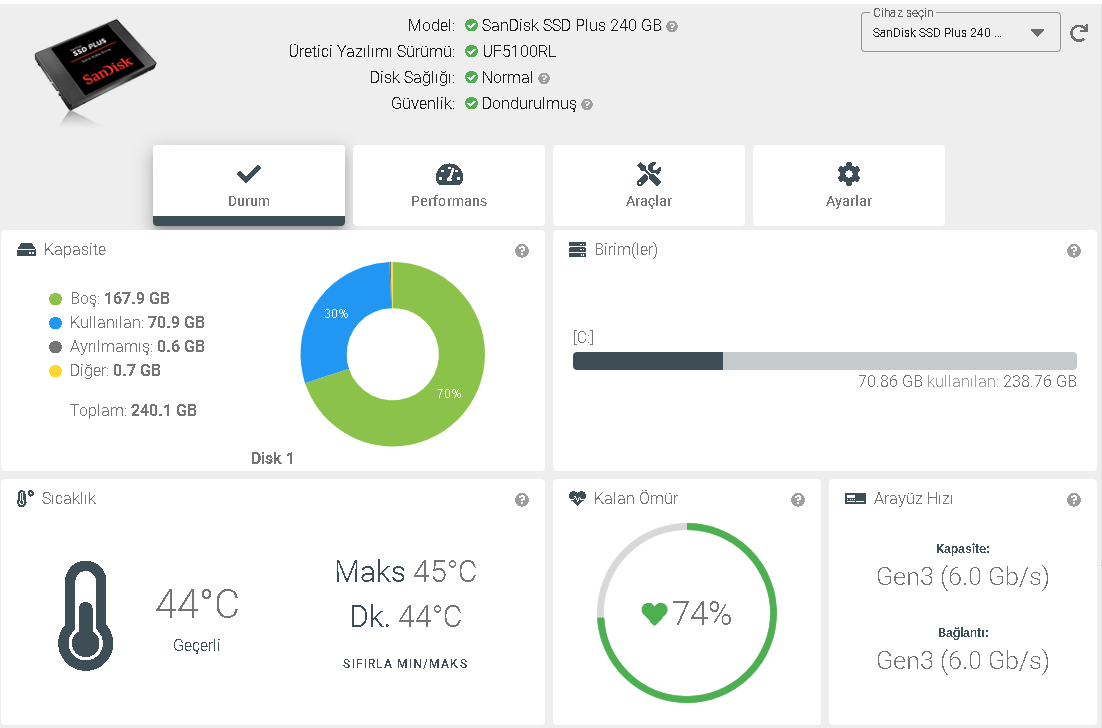Open help for the Arayüz Hızı panel

pos(1074,500)
